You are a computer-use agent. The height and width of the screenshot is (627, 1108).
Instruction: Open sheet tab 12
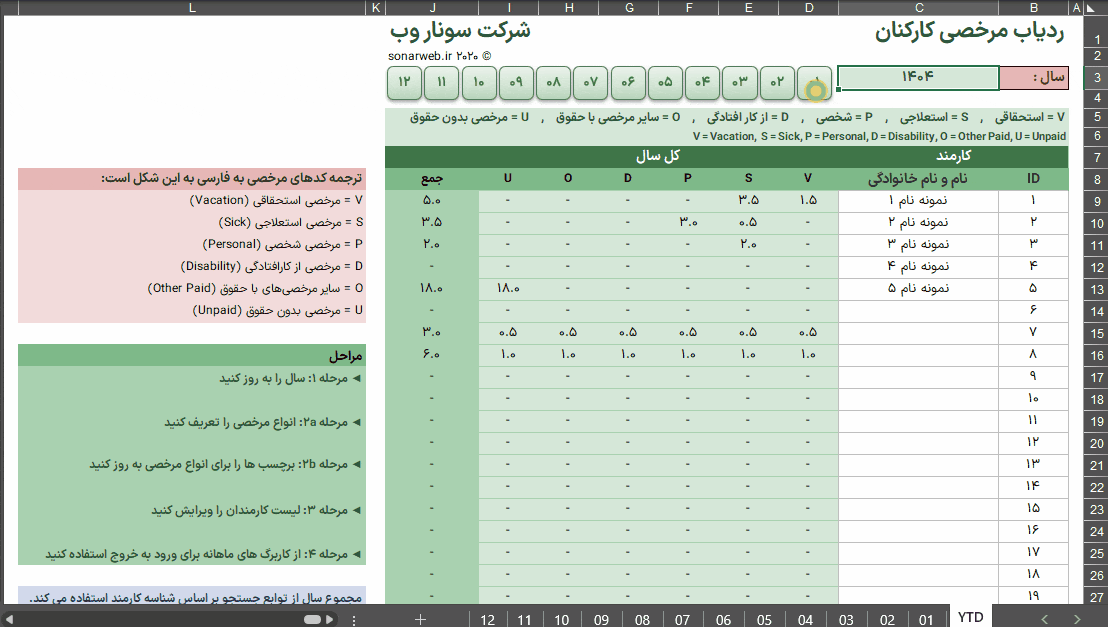point(488,619)
